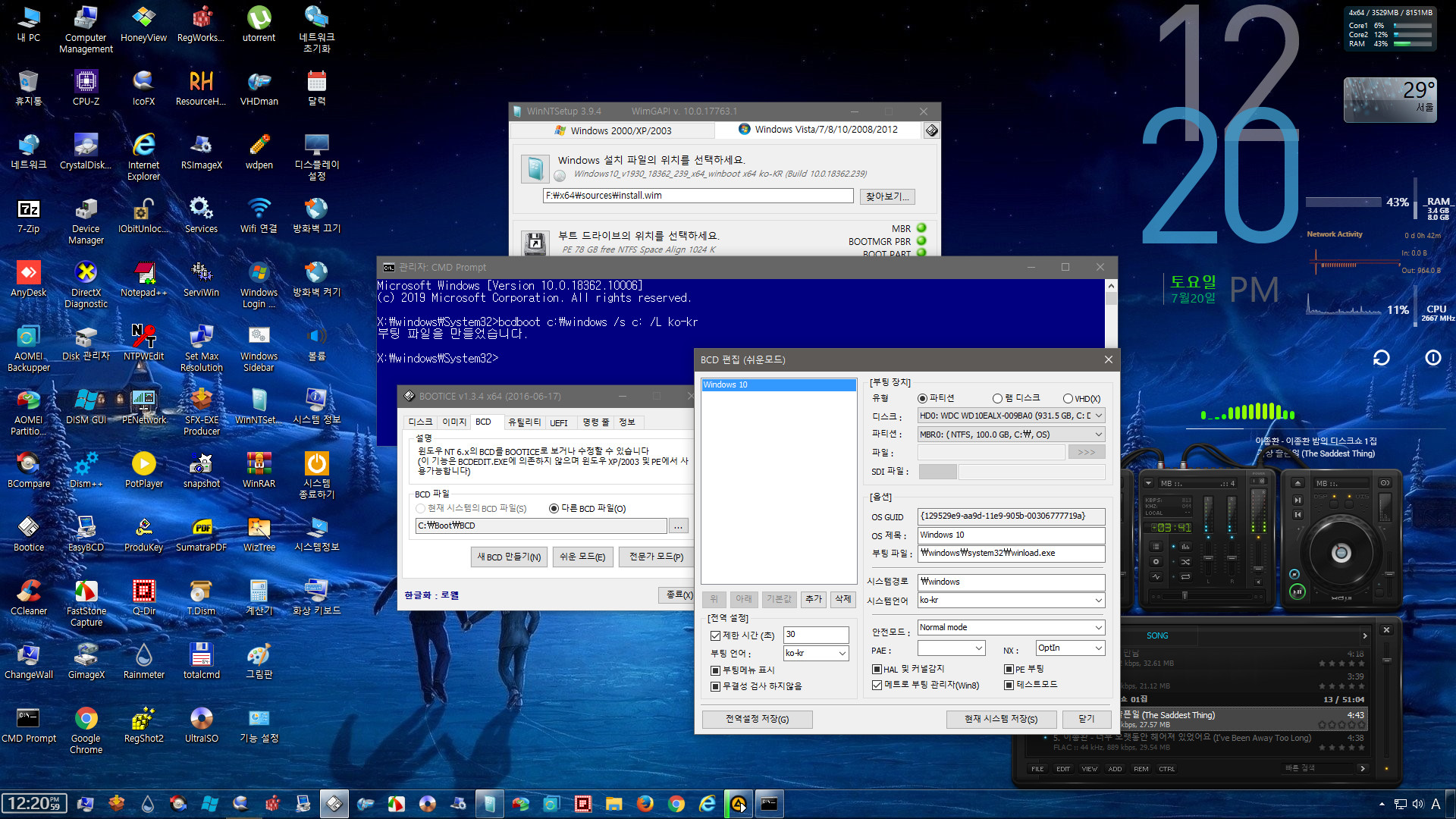Open the WinRAR desktop icon
Screen dimensions: 1456x819
(259, 470)
